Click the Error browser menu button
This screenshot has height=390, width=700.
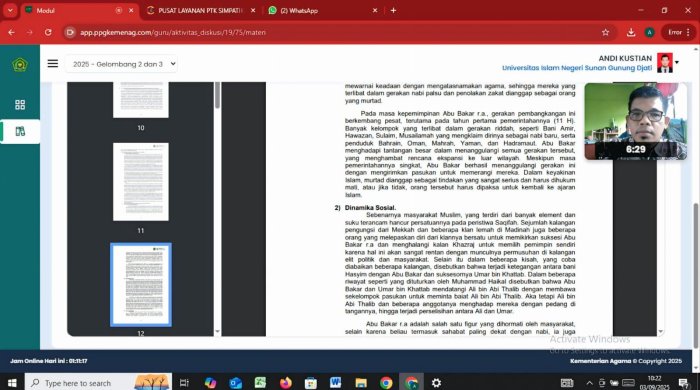pyautogui.click(x=679, y=32)
